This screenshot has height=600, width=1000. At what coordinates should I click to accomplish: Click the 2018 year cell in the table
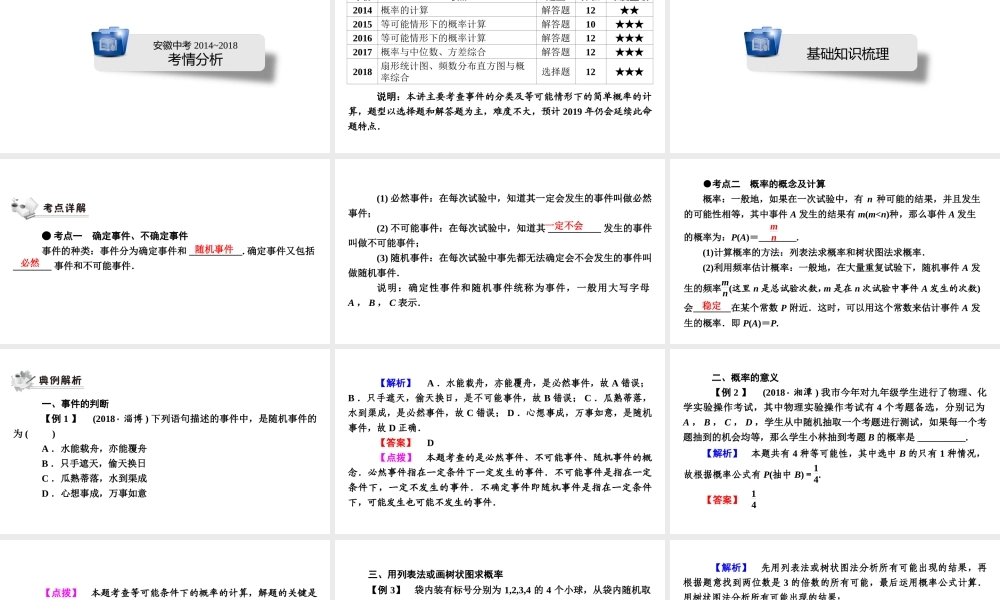pos(362,72)
